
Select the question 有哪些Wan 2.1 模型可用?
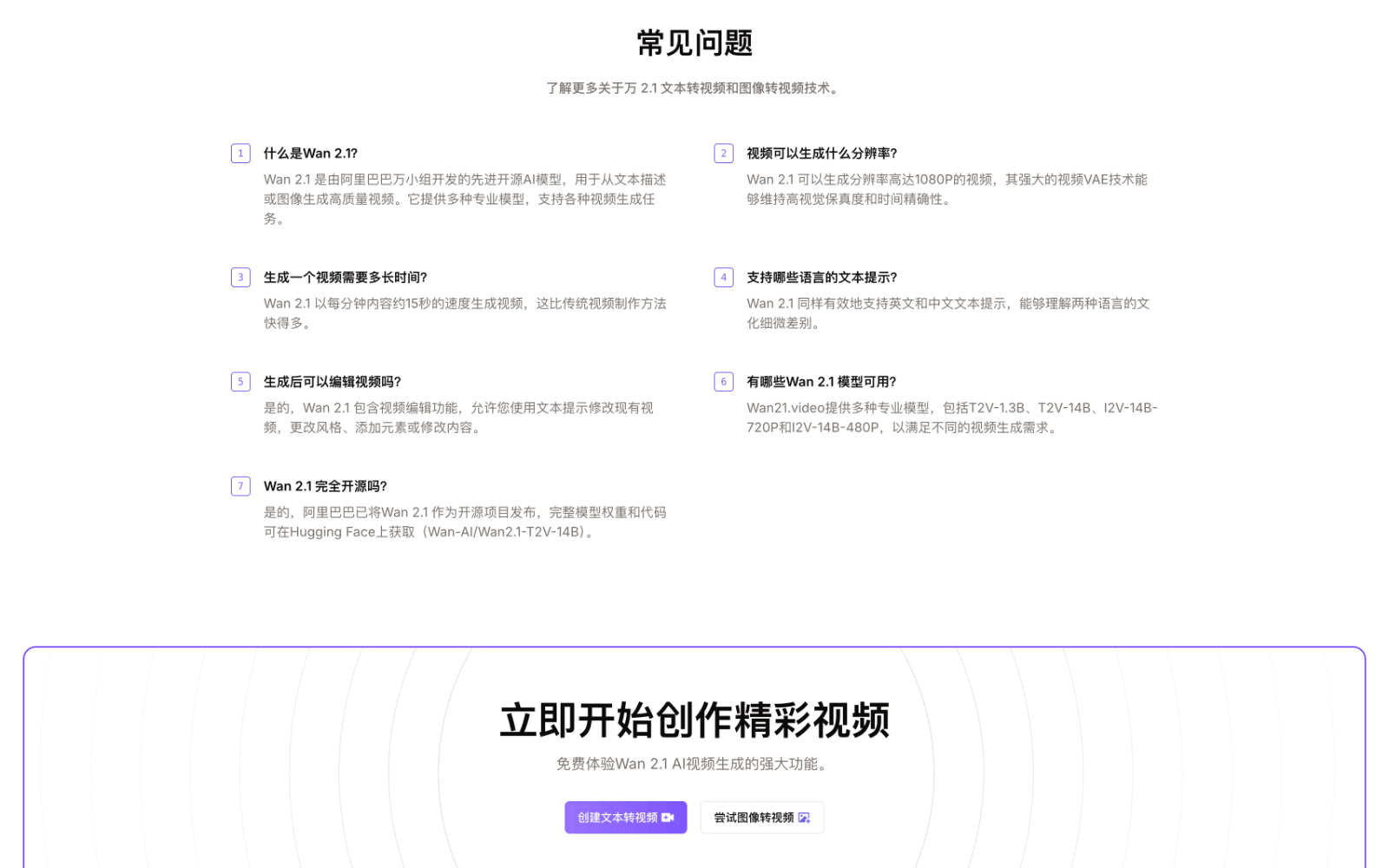[821, 382]
